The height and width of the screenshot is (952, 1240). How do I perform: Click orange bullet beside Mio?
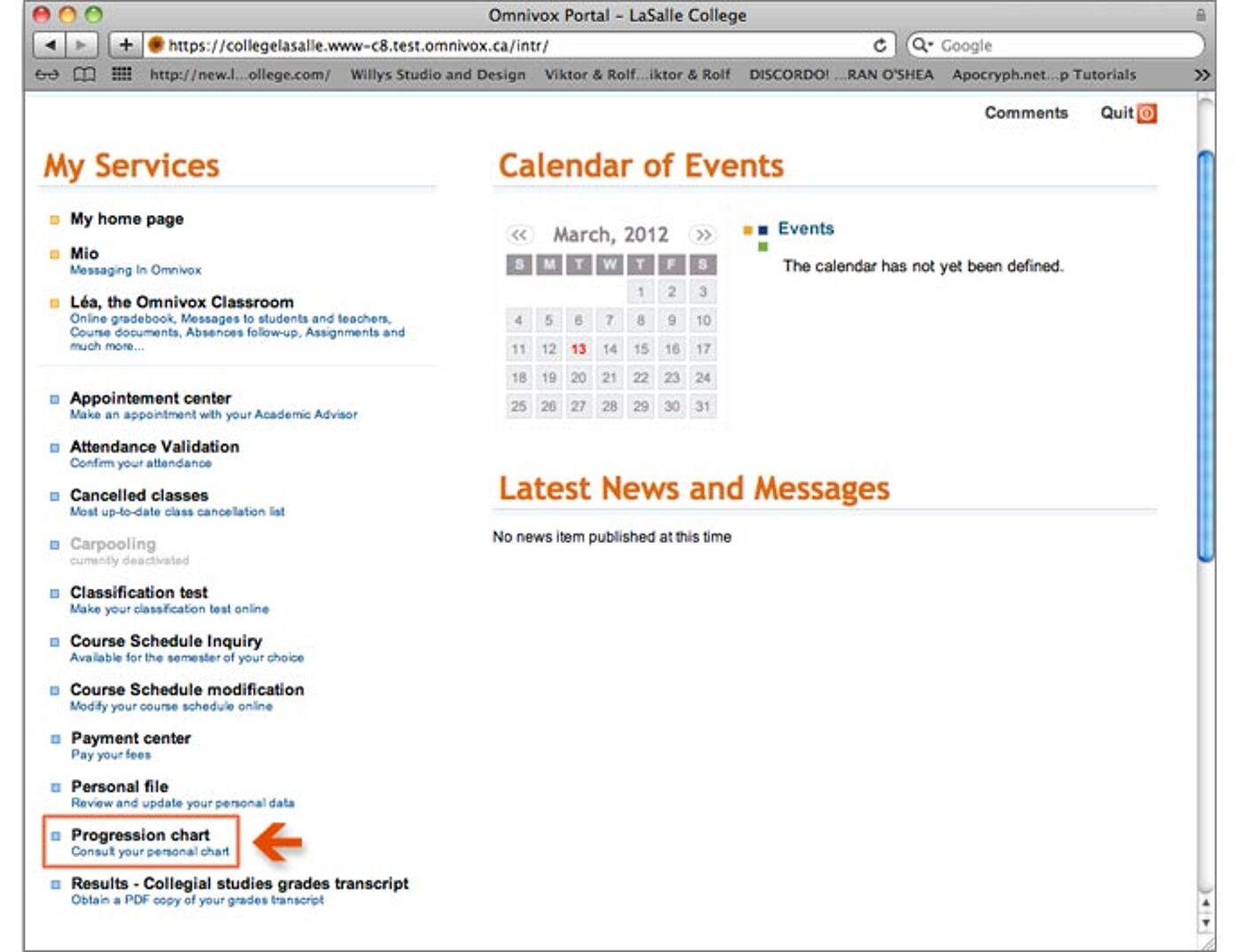tap(54, 254)
